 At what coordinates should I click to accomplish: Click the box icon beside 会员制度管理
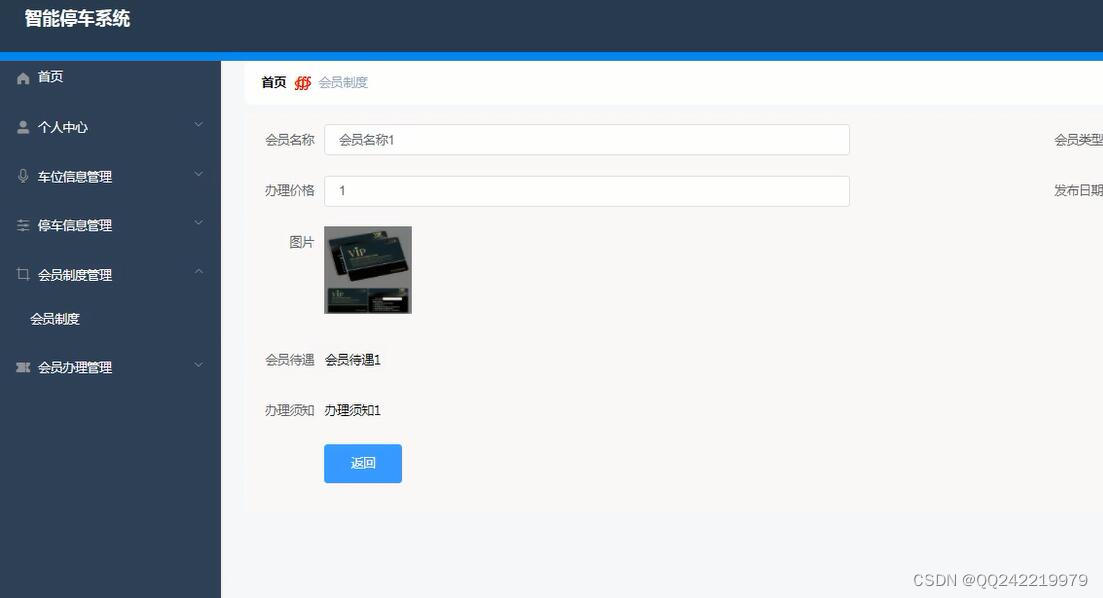[x=22, y=273]
